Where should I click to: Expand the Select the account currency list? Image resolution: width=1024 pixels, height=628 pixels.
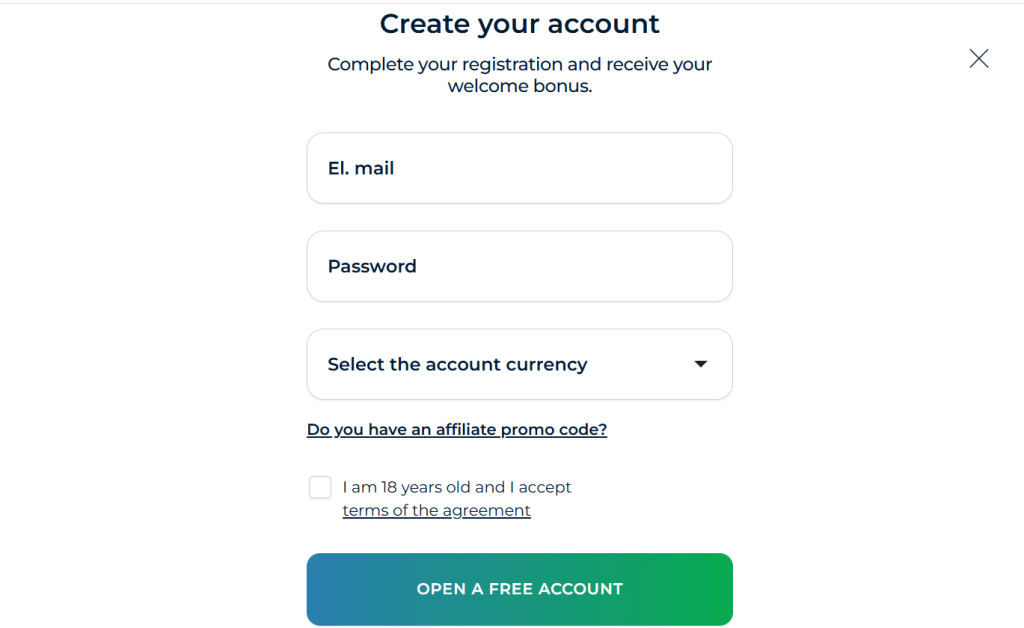coord(519,364)
